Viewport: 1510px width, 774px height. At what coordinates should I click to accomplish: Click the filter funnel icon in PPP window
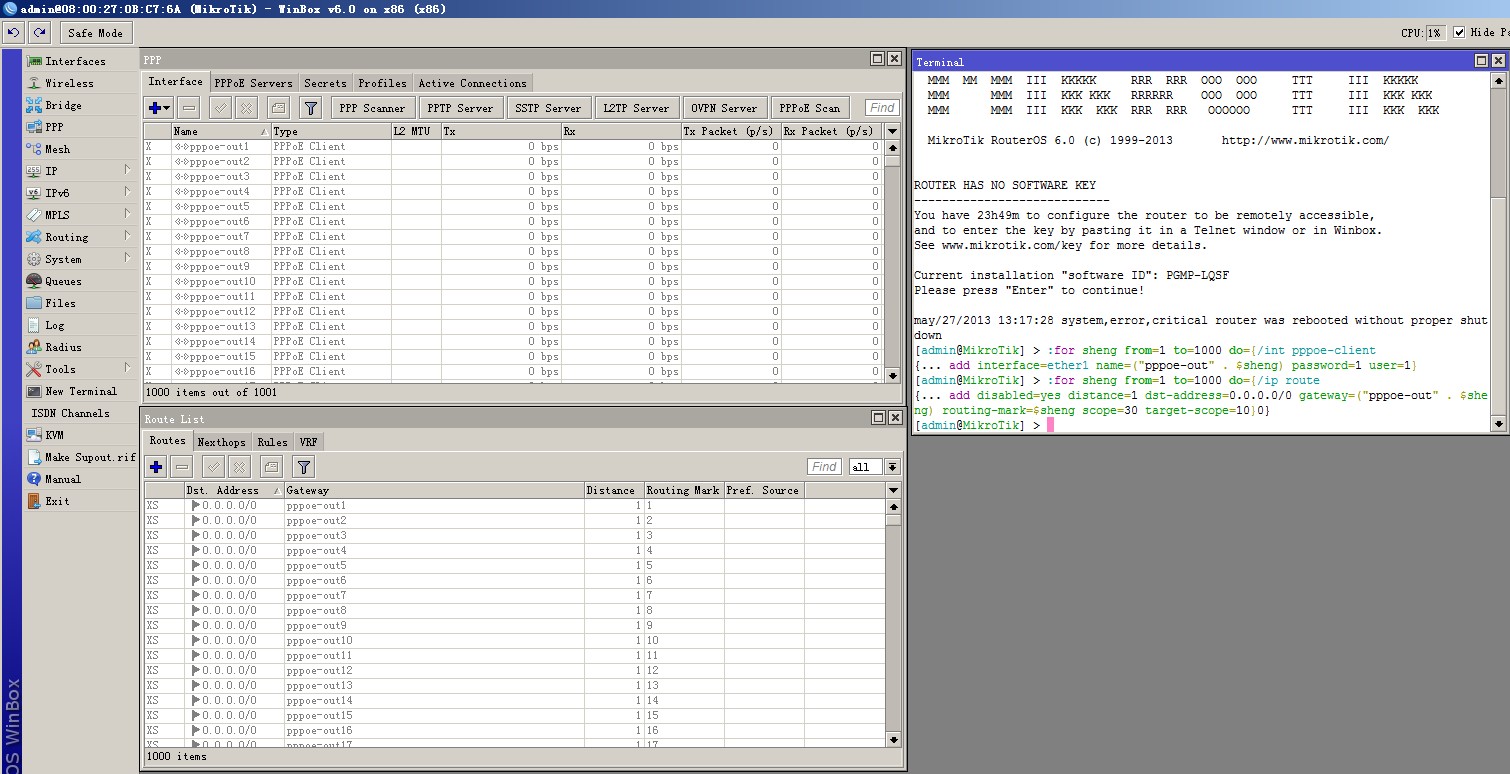(x=311, y=108)
